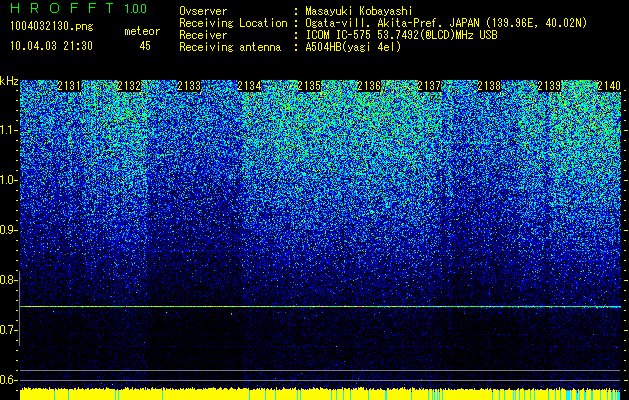Click the 0.6 frequency axis label
This screenshot has width=629, height=400.
[8, 380]
